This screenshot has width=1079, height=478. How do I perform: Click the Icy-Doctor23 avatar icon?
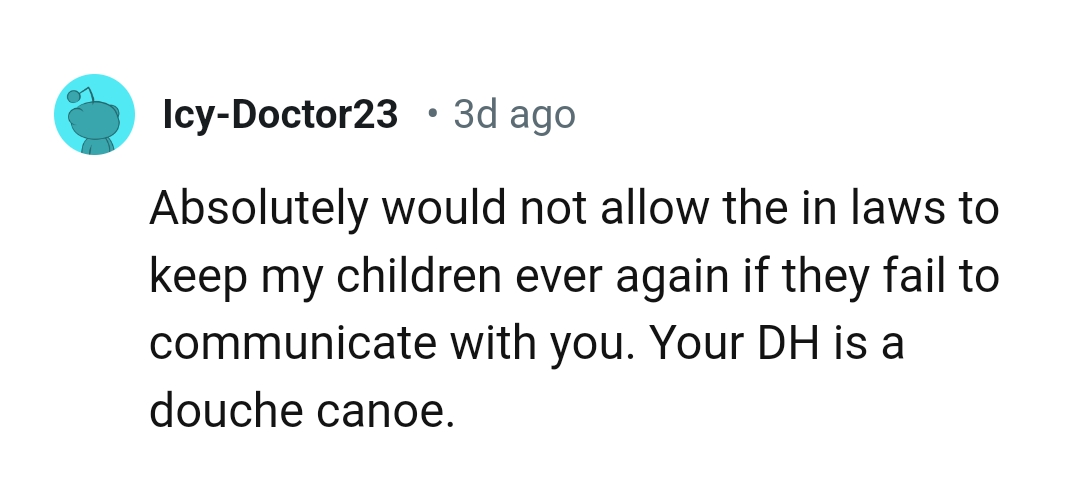coord(94,115)
